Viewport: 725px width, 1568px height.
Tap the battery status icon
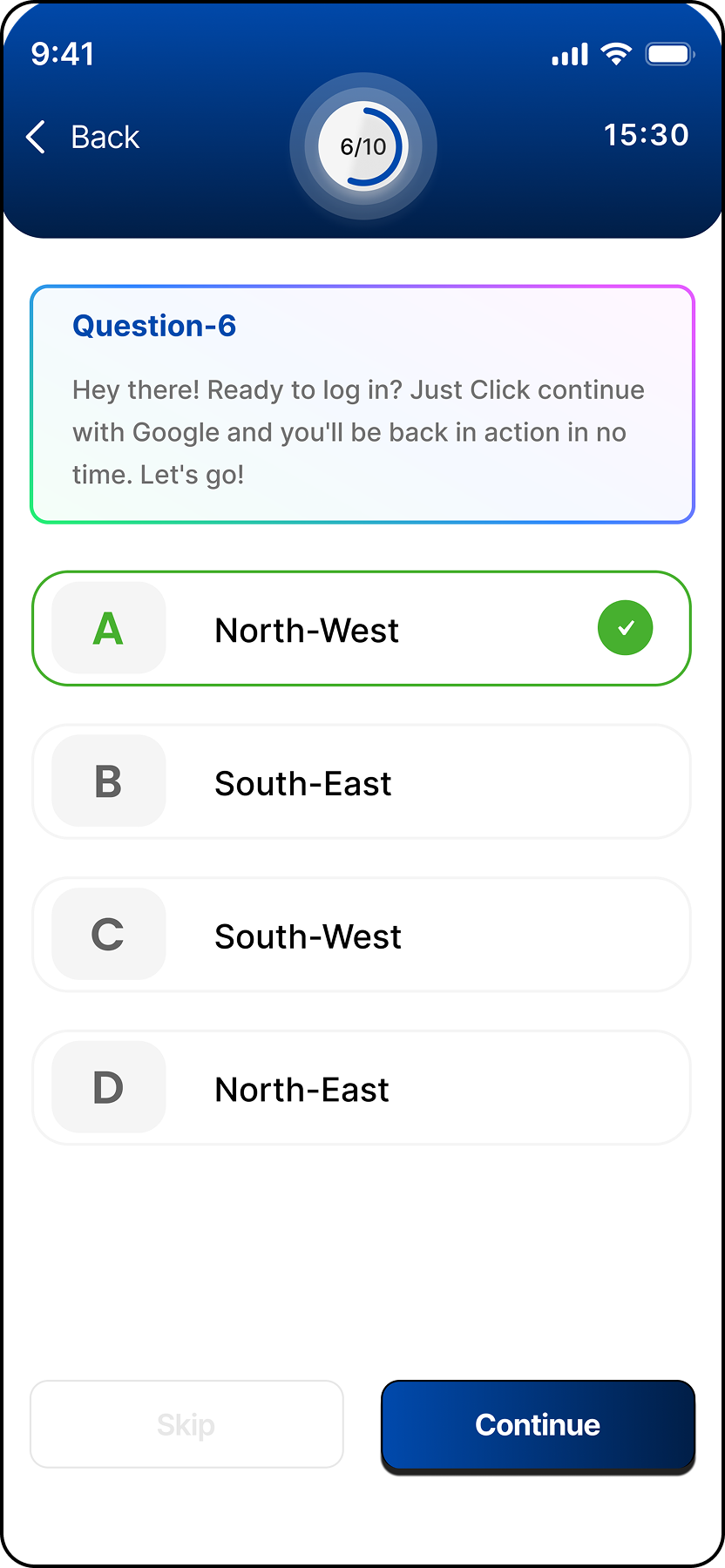669,55
